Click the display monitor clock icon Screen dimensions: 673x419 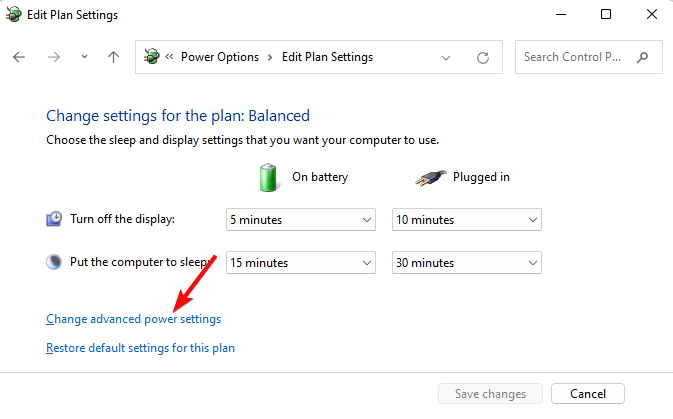tap(54, 219)
